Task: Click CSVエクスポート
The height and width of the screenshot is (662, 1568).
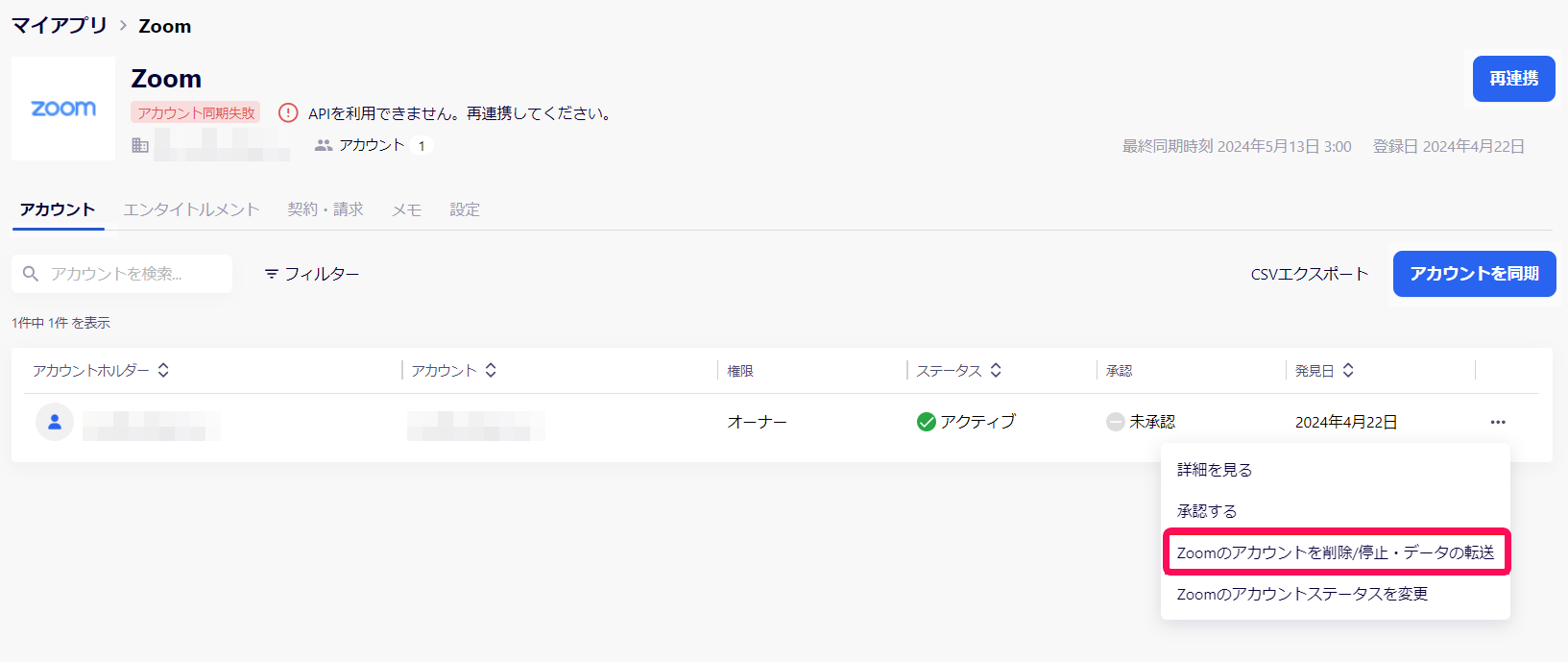Action: [1310, 274]
